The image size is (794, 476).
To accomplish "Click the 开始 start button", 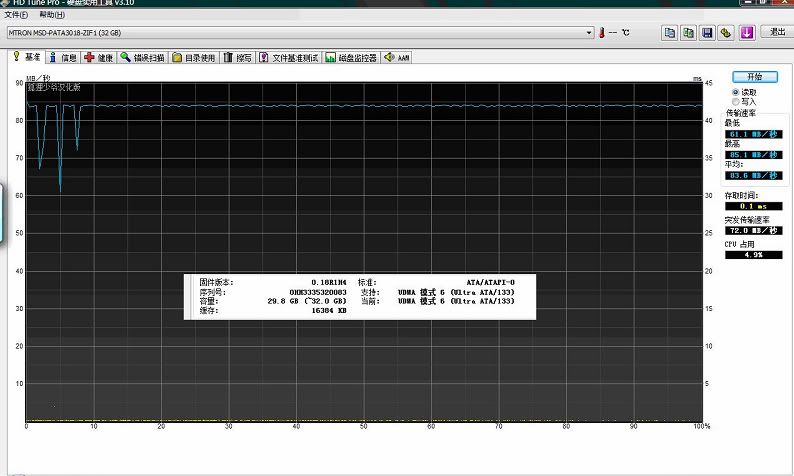I will pyautogui.click(x=755, y=77).
